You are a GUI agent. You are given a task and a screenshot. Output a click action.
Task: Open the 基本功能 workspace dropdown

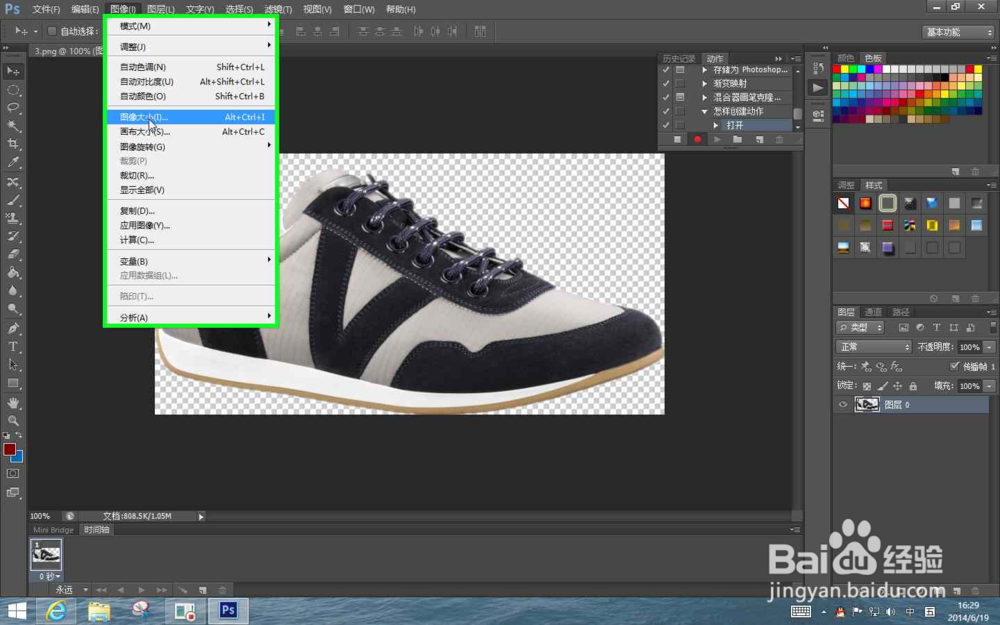coord(958,32)
